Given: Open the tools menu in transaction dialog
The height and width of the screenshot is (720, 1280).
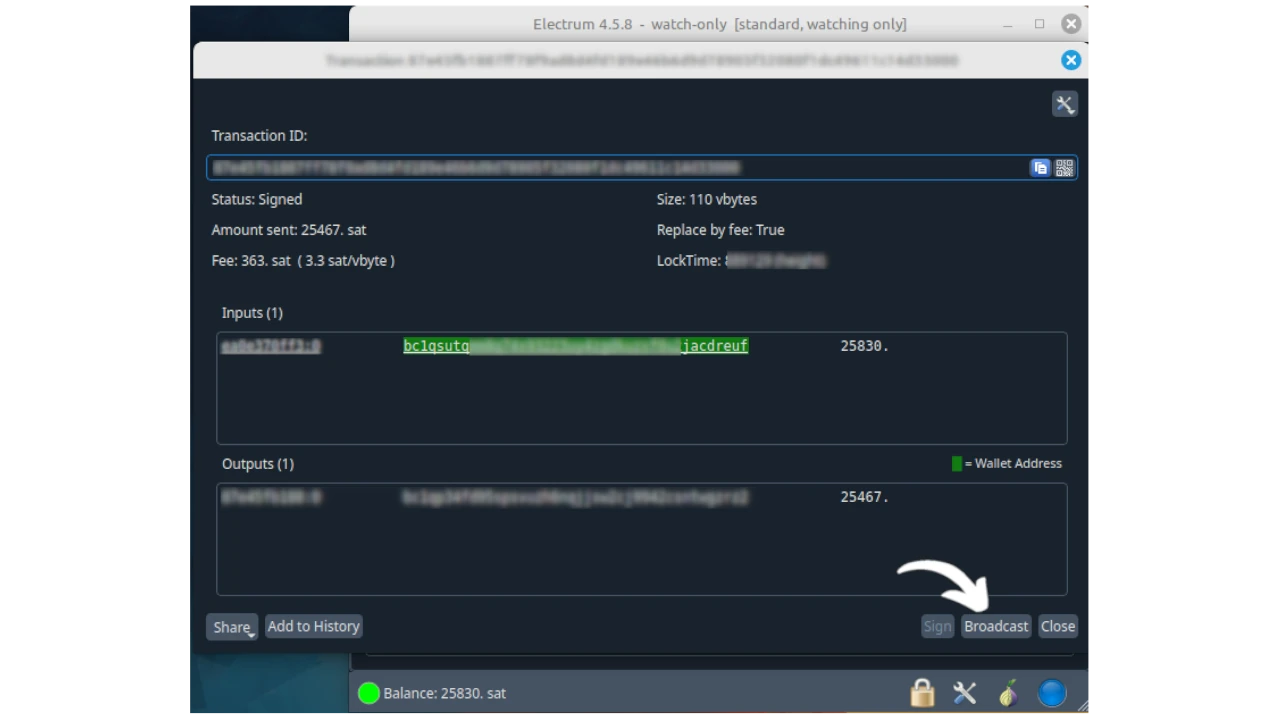Looking at the screenshot, I should tap(1064, 104).
